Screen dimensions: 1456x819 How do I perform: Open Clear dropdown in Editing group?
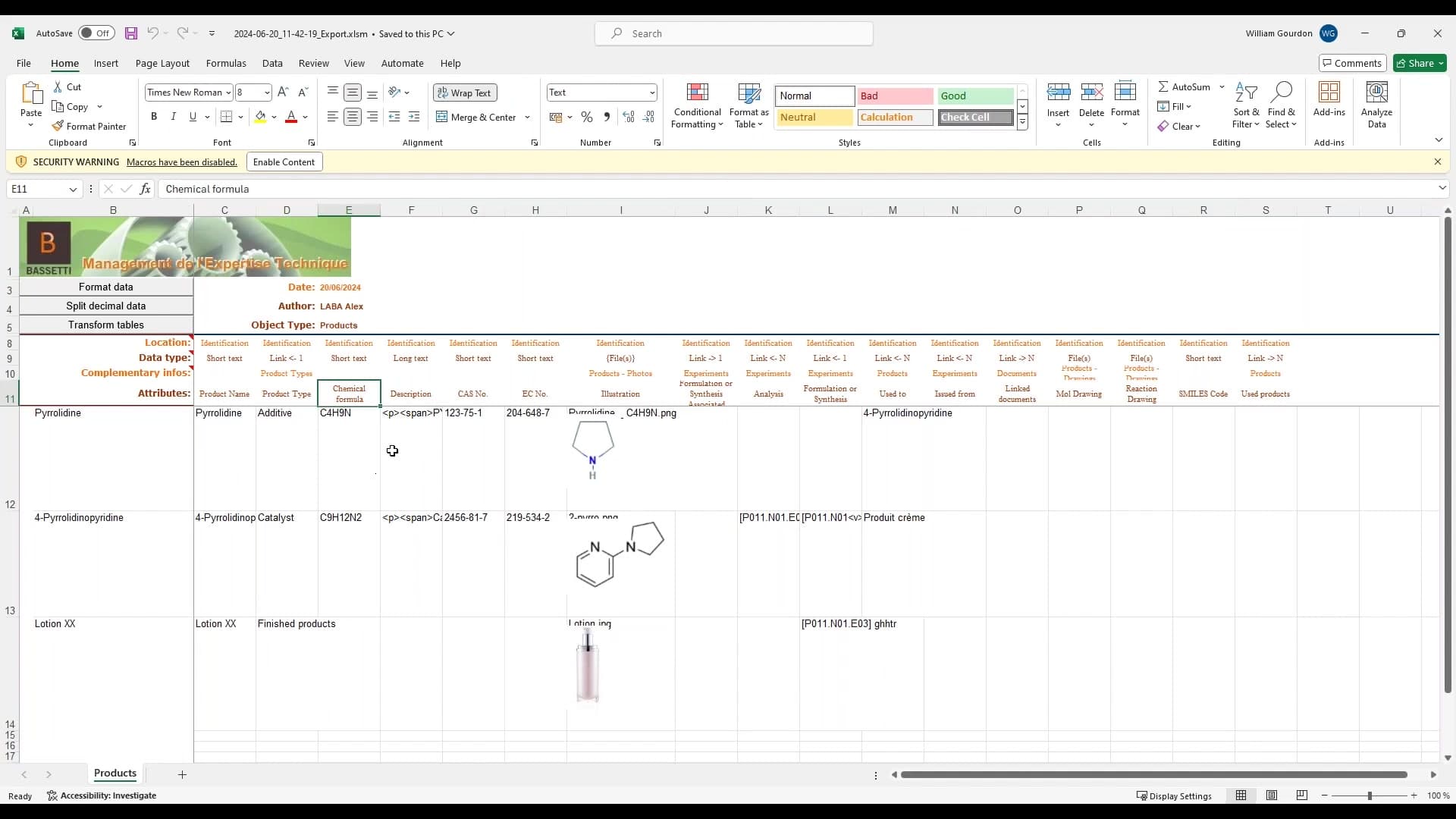click(1179, 127)
